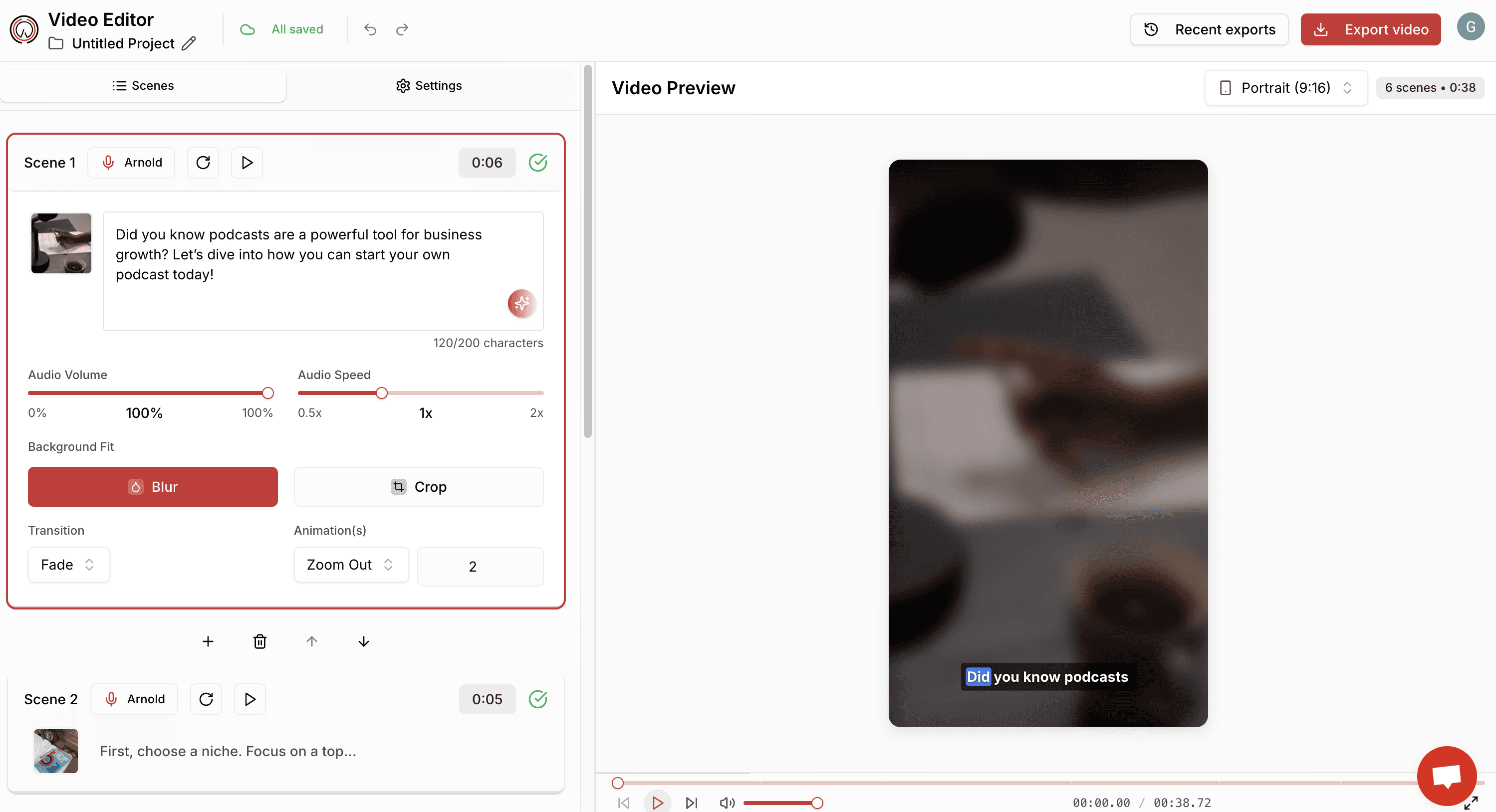Enter fullscreen preview
This screenshot has height=812, width=1496.
pos(1471,803)
